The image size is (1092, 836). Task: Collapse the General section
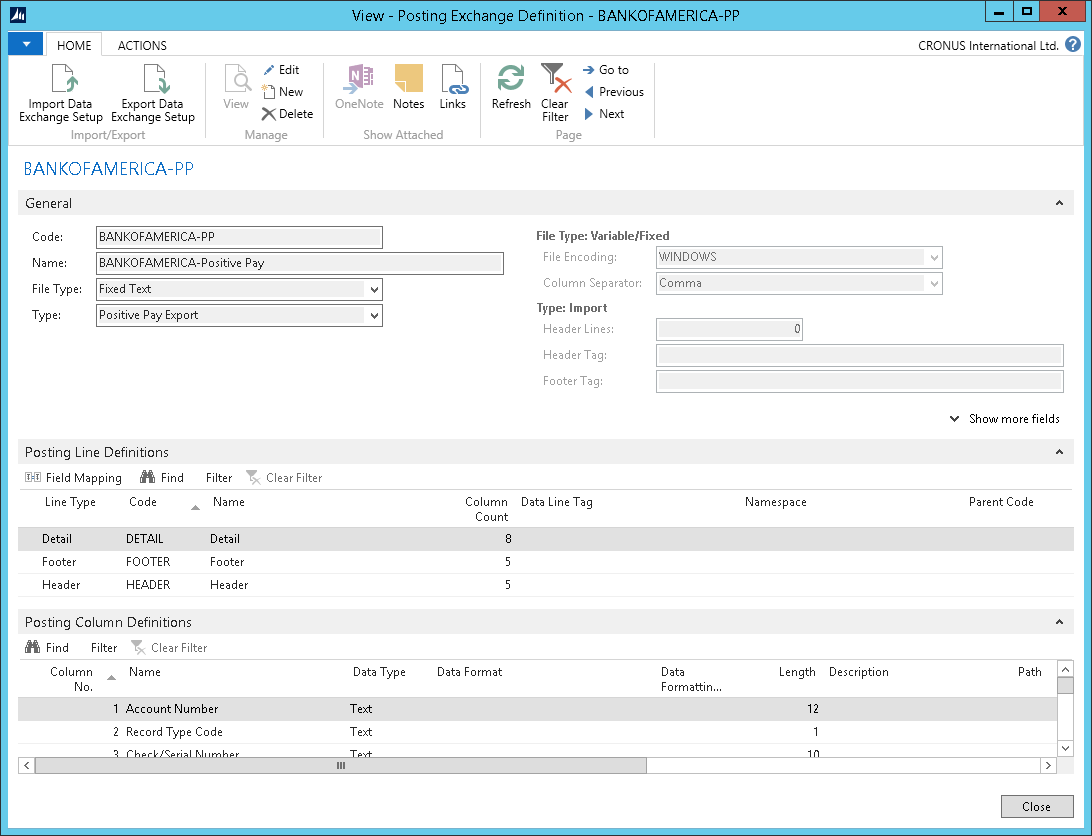click(1059, 203)
